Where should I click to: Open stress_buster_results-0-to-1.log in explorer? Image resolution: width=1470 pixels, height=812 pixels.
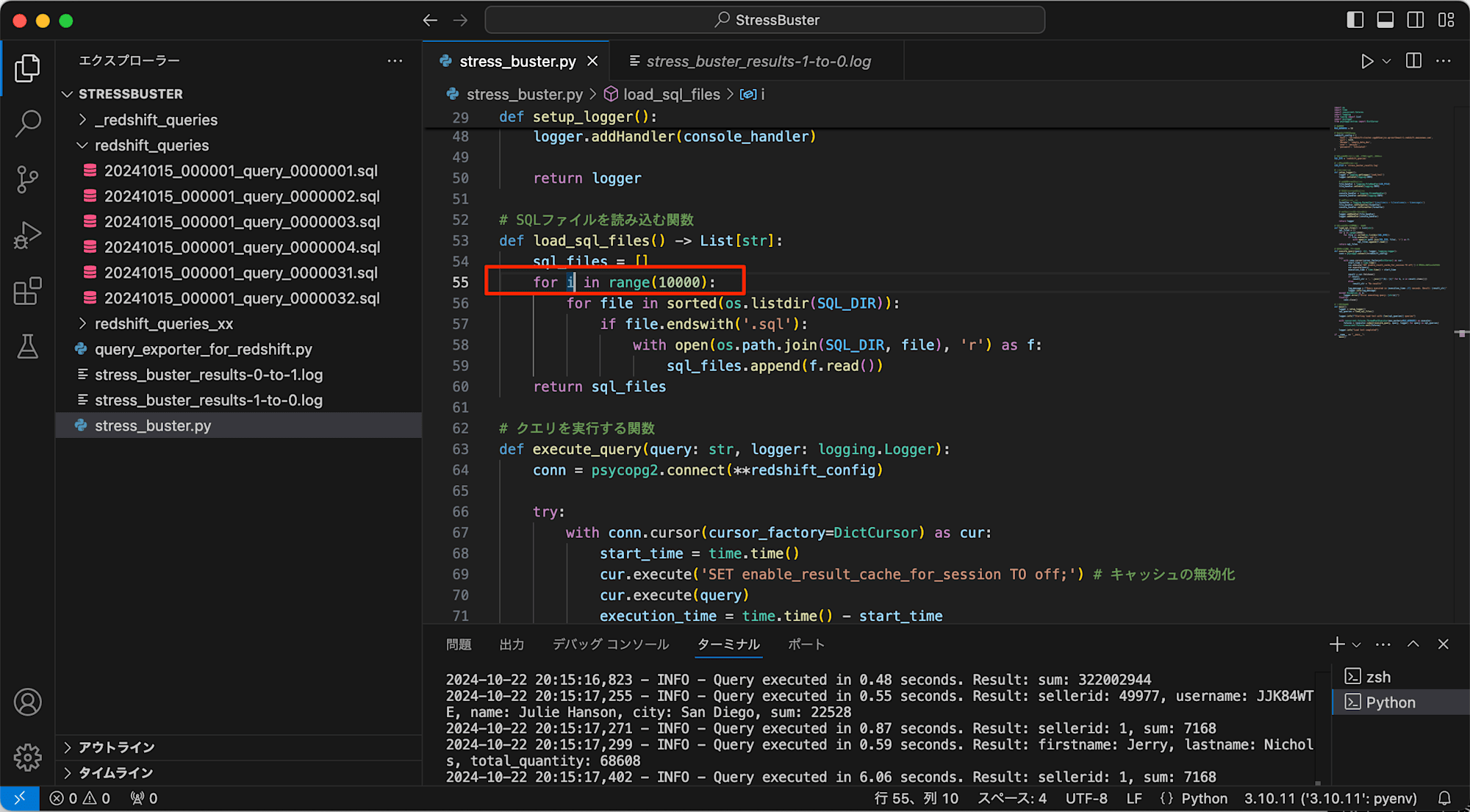pos(238,375)
